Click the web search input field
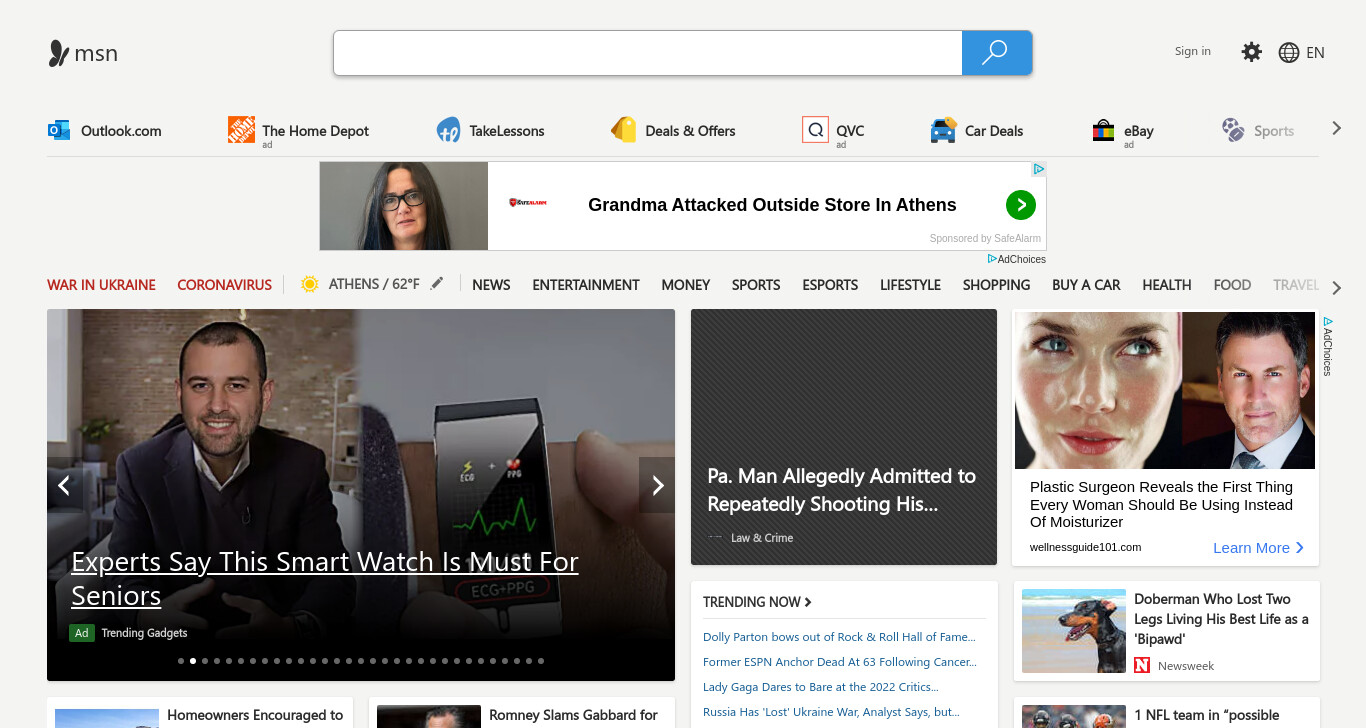Image resolution: width=1366 pixels, height=728 pixels. point(648,53)
